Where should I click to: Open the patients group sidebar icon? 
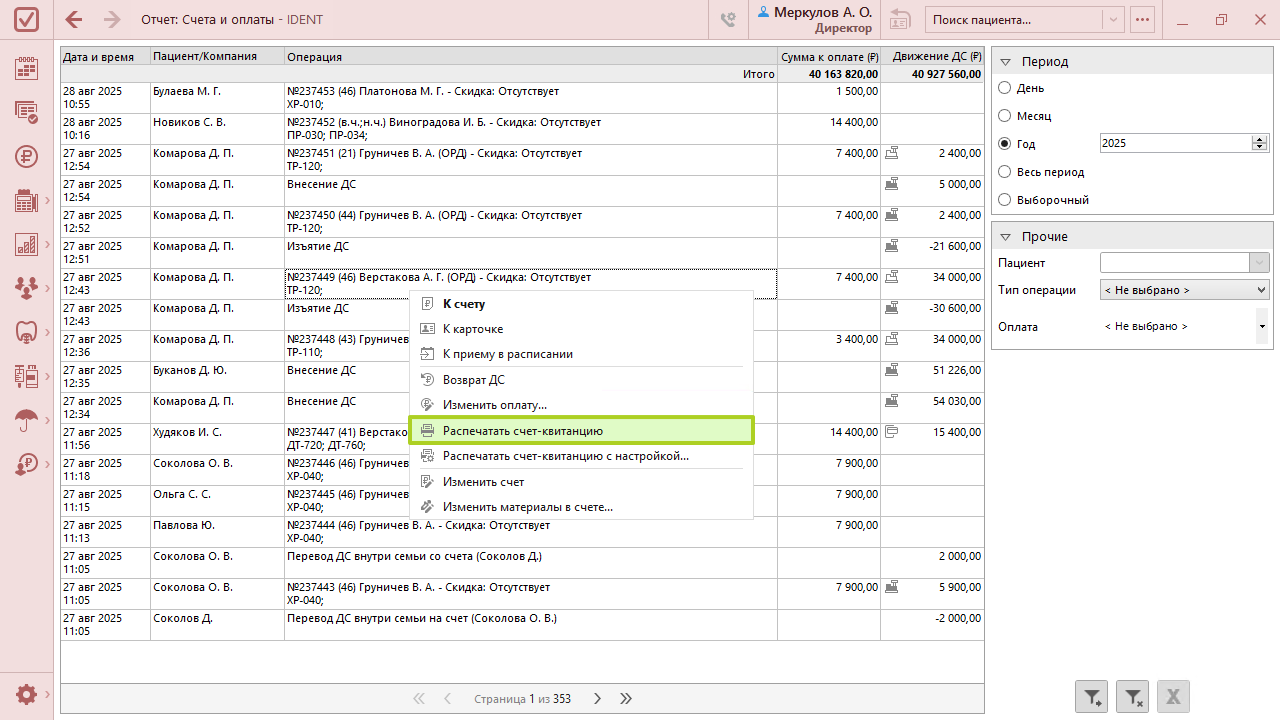click(27, 288)
